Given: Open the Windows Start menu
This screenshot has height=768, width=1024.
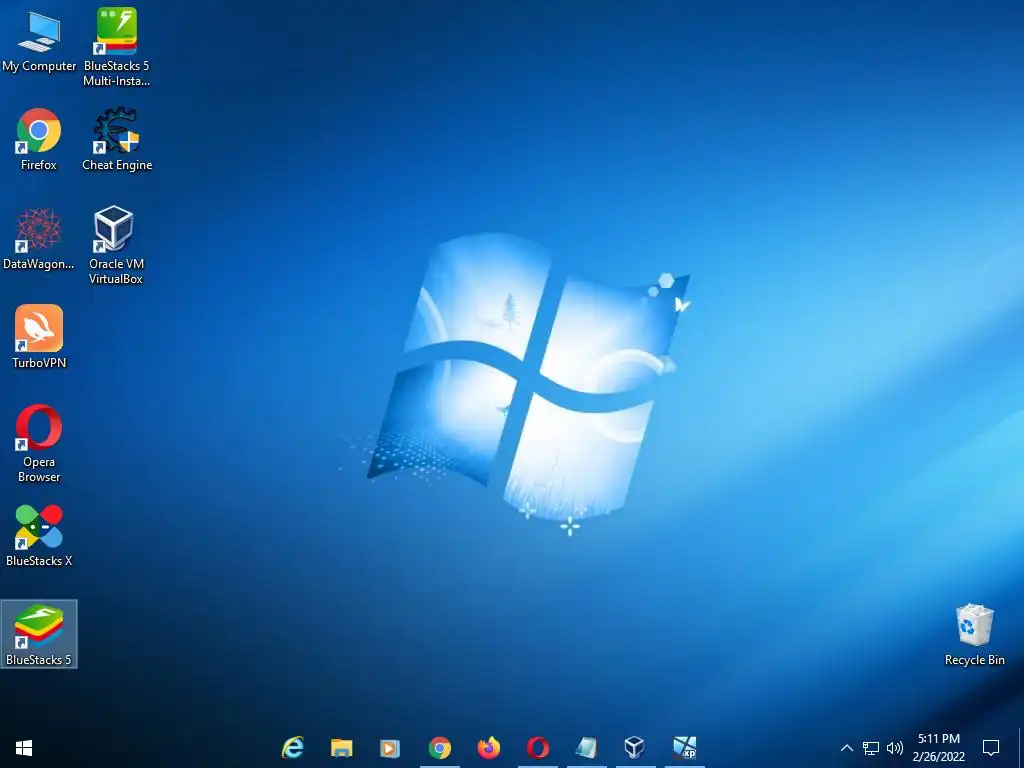Looking at the screenshot, I should 24,748.
